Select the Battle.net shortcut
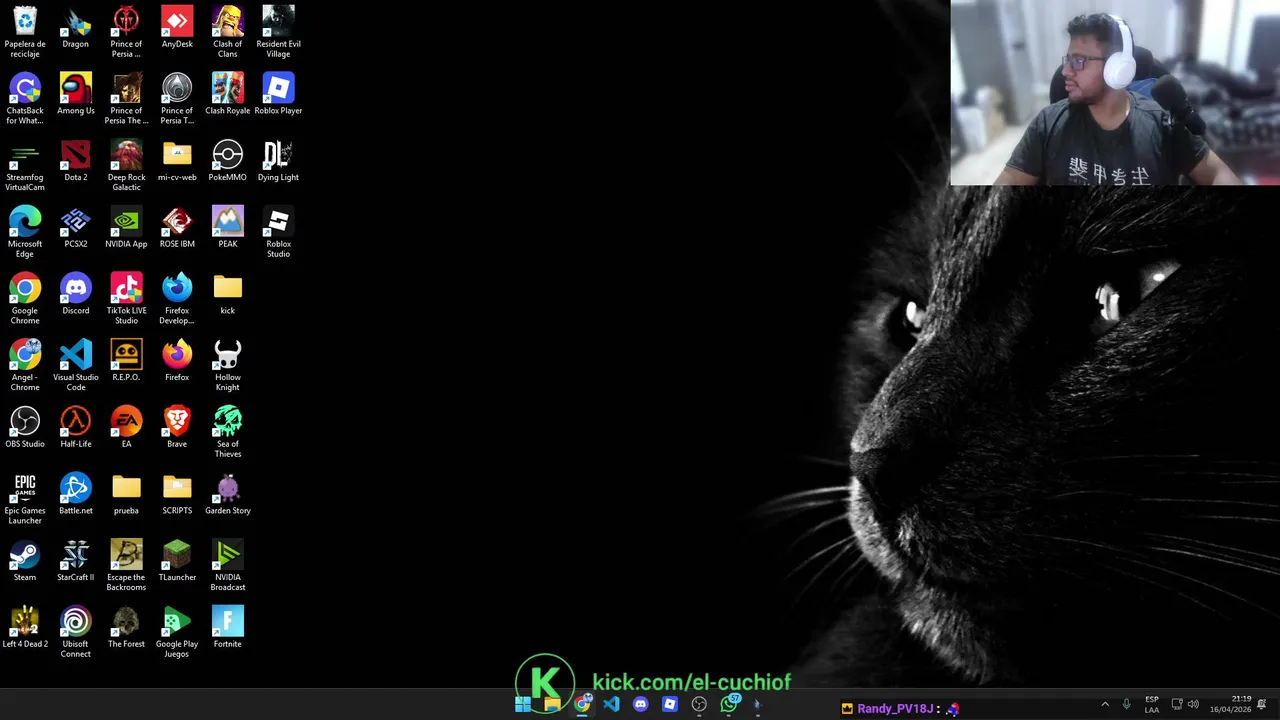Screen dimensions: 1280x720 point(76,494)
